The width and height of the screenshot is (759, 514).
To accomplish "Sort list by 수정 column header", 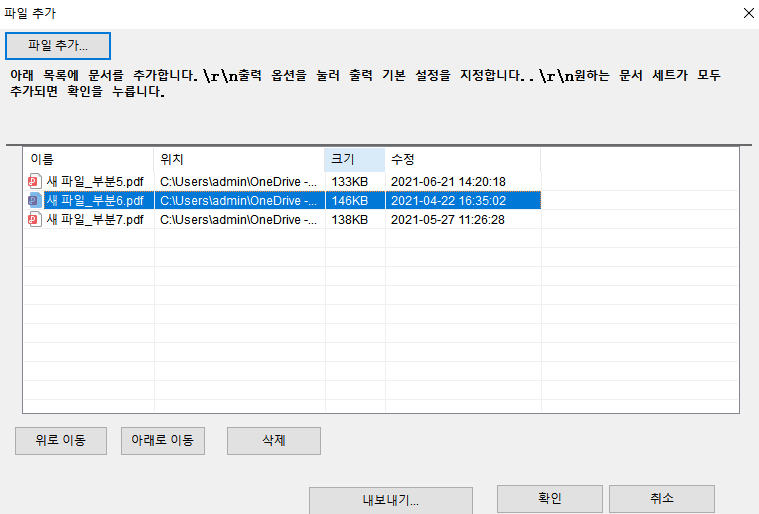I will click(x=462, y=159).
